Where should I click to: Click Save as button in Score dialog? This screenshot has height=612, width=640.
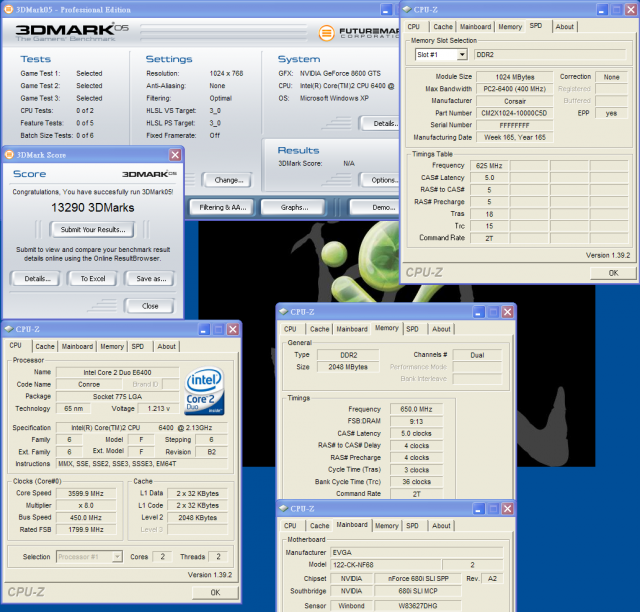(151, 279)
